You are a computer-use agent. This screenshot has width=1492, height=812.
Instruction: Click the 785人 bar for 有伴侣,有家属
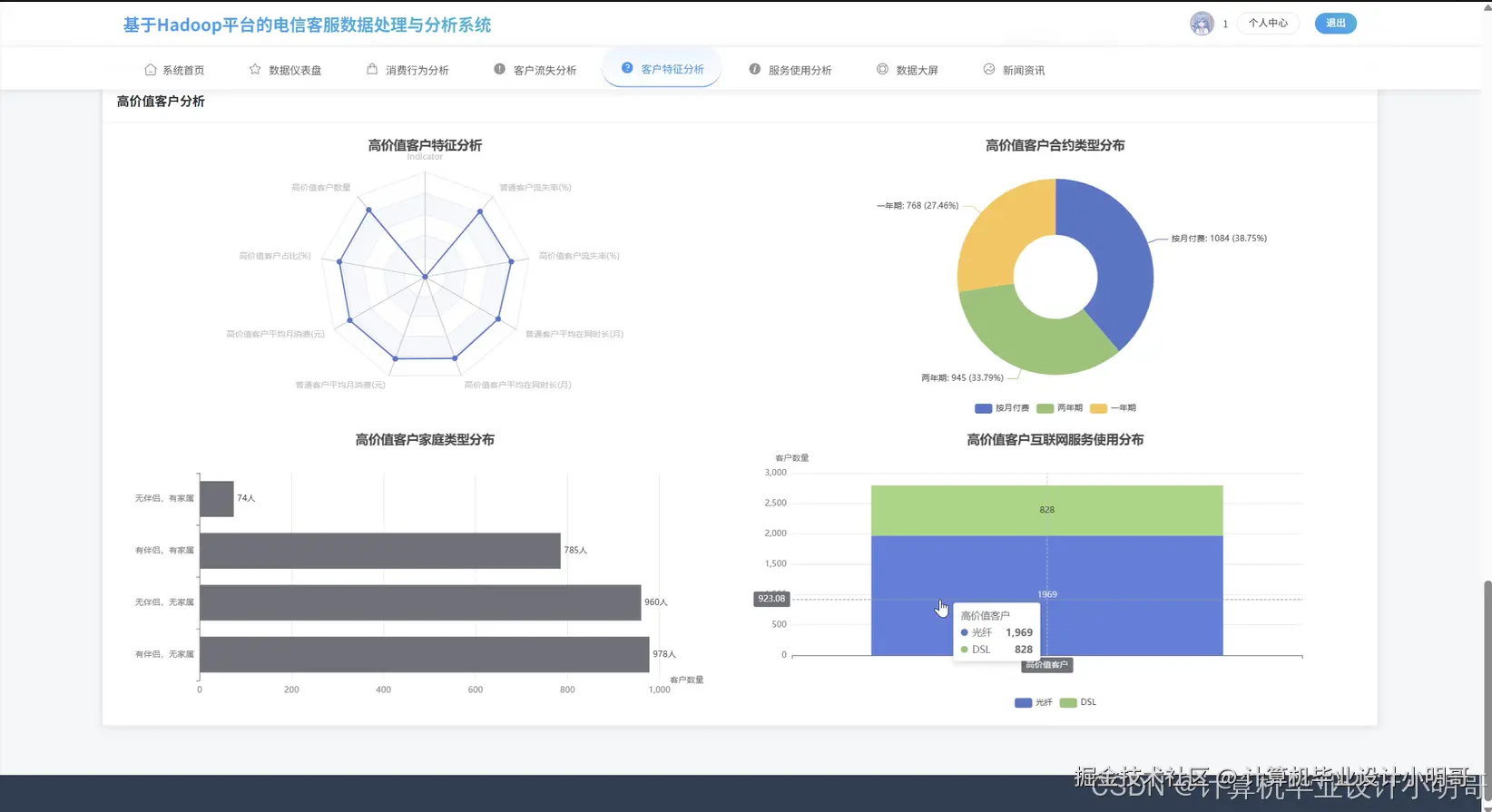click(380, 551)
